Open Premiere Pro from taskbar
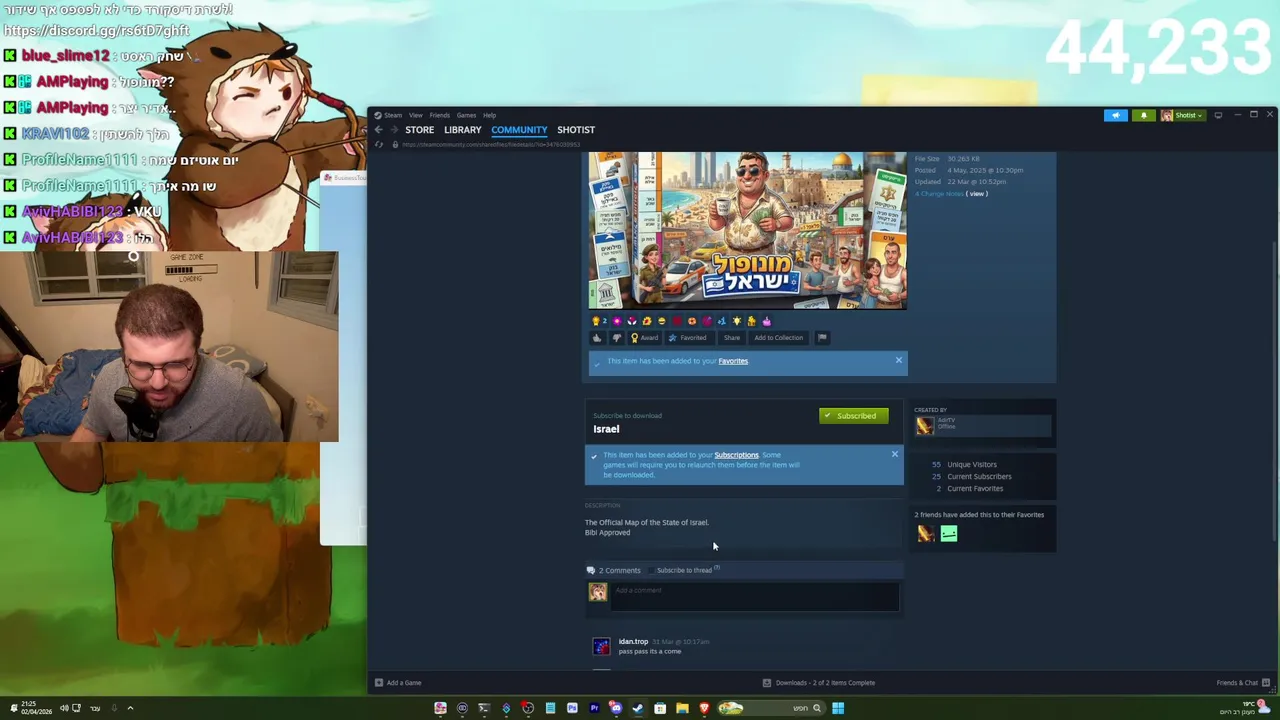 [594, 708]
